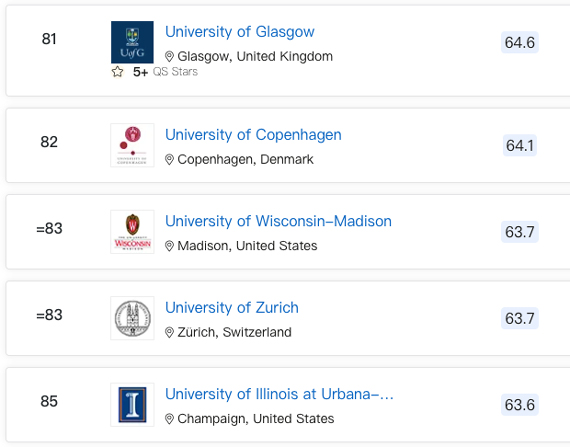This screenshot has width=570, height=447.
Task: Open the University of Glasgow link
Action: pos(240,32)
